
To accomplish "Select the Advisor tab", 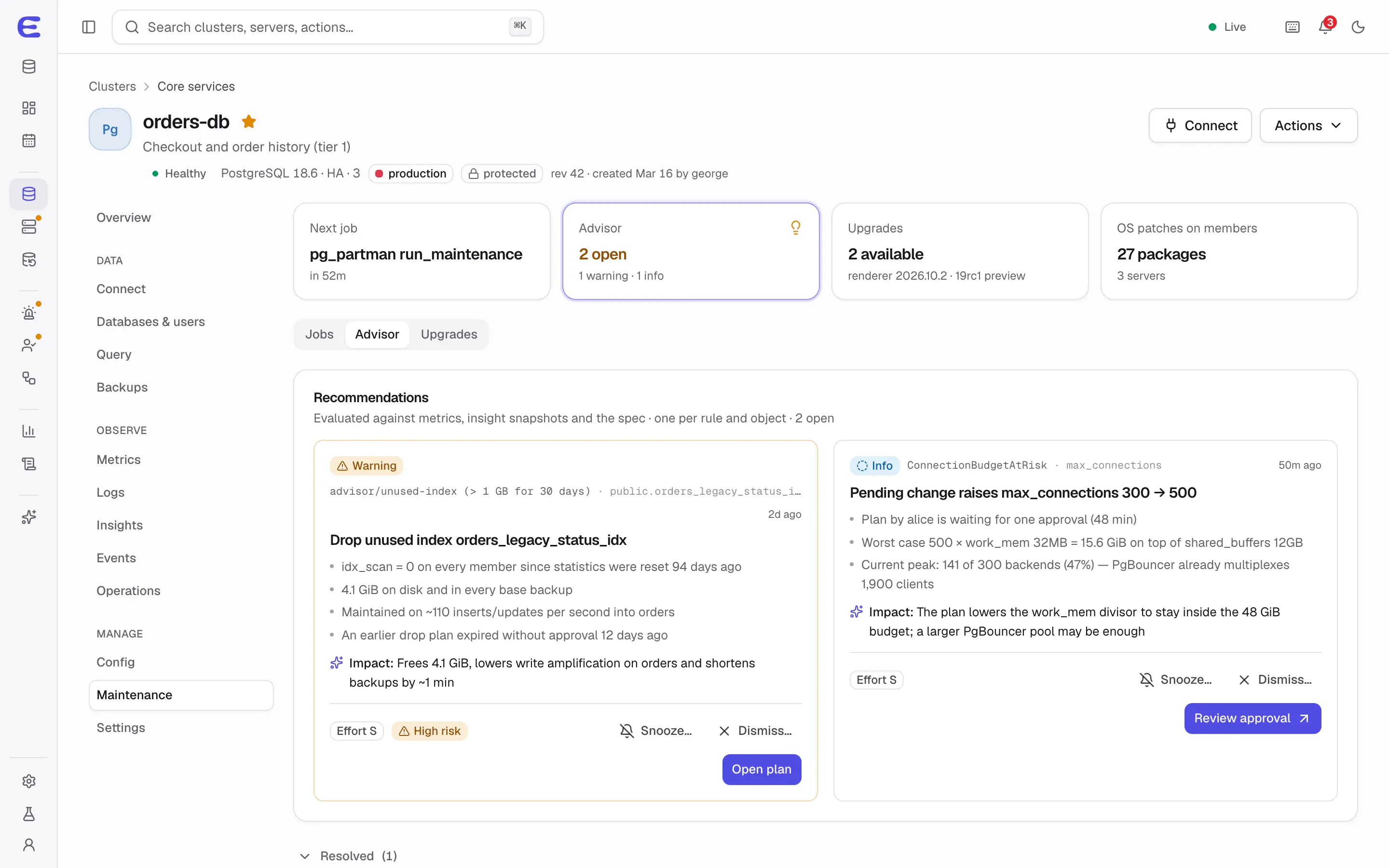I will (x=377, y=334).
